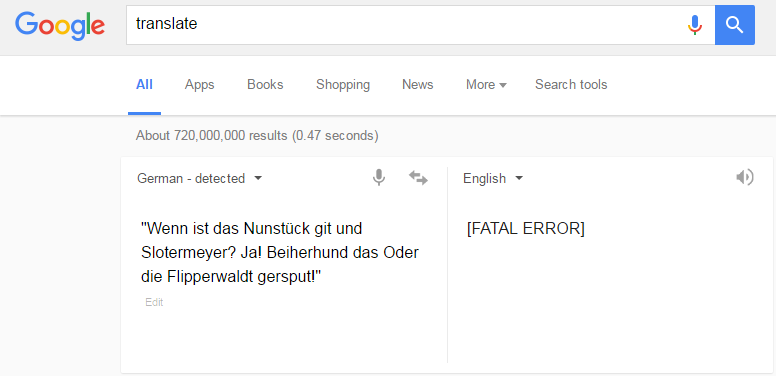
Task: Open the English target language dropdown
Action: point(493,178)
